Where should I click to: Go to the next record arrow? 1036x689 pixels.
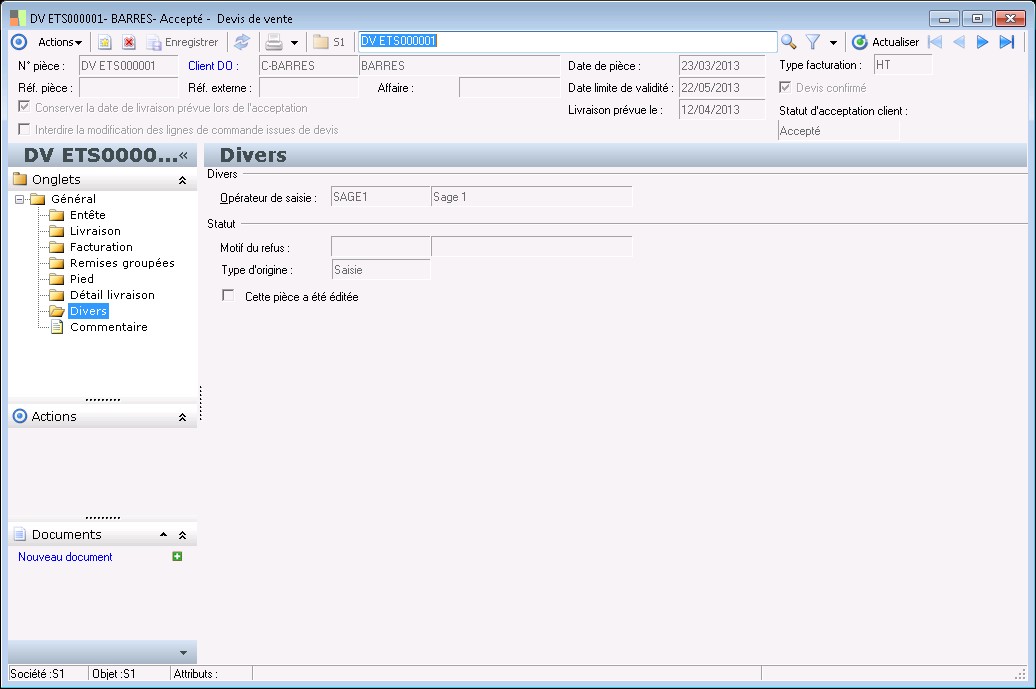coord(983,42)
